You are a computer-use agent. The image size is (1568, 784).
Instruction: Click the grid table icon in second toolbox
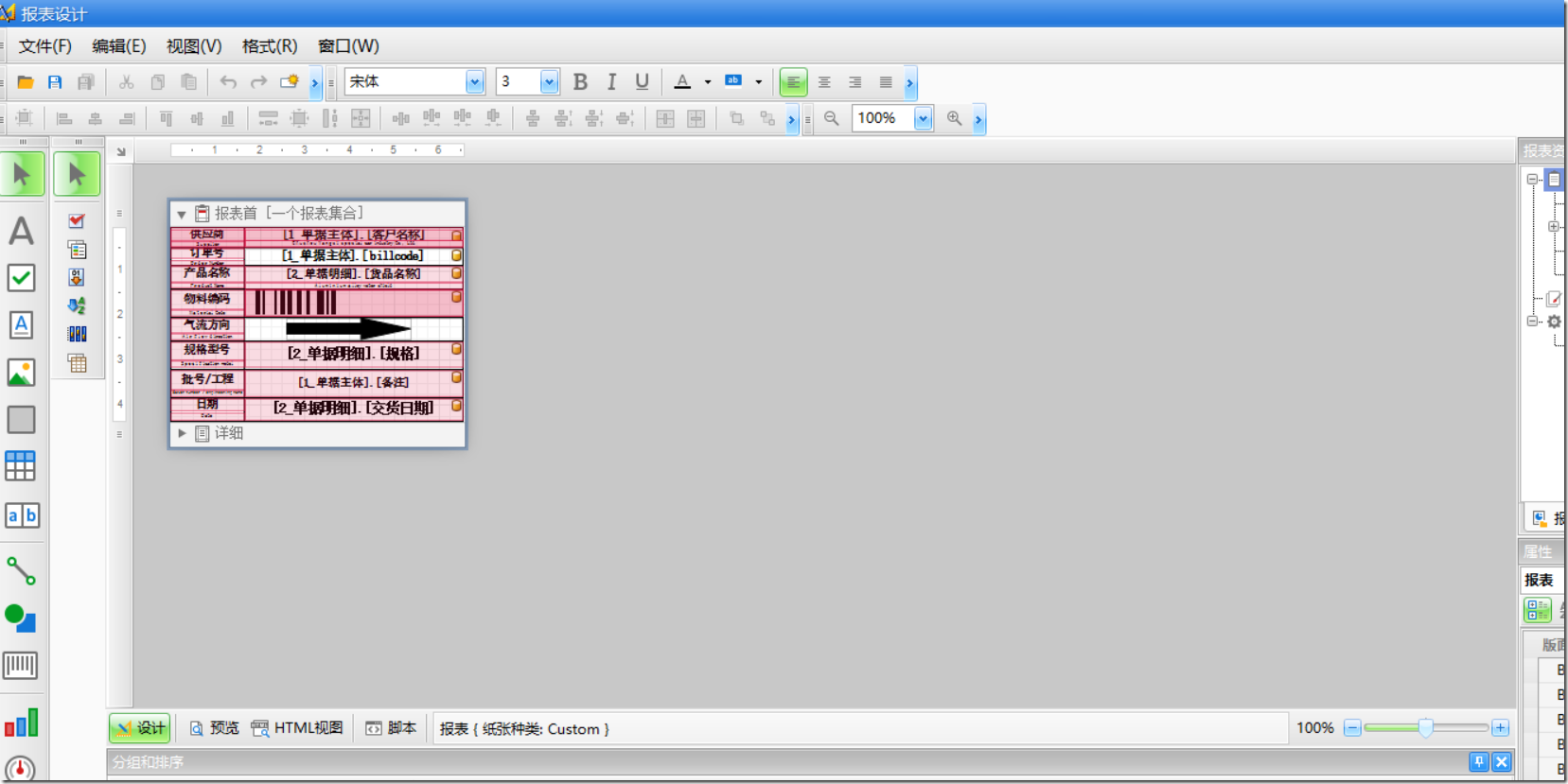[x=77, y=363]
